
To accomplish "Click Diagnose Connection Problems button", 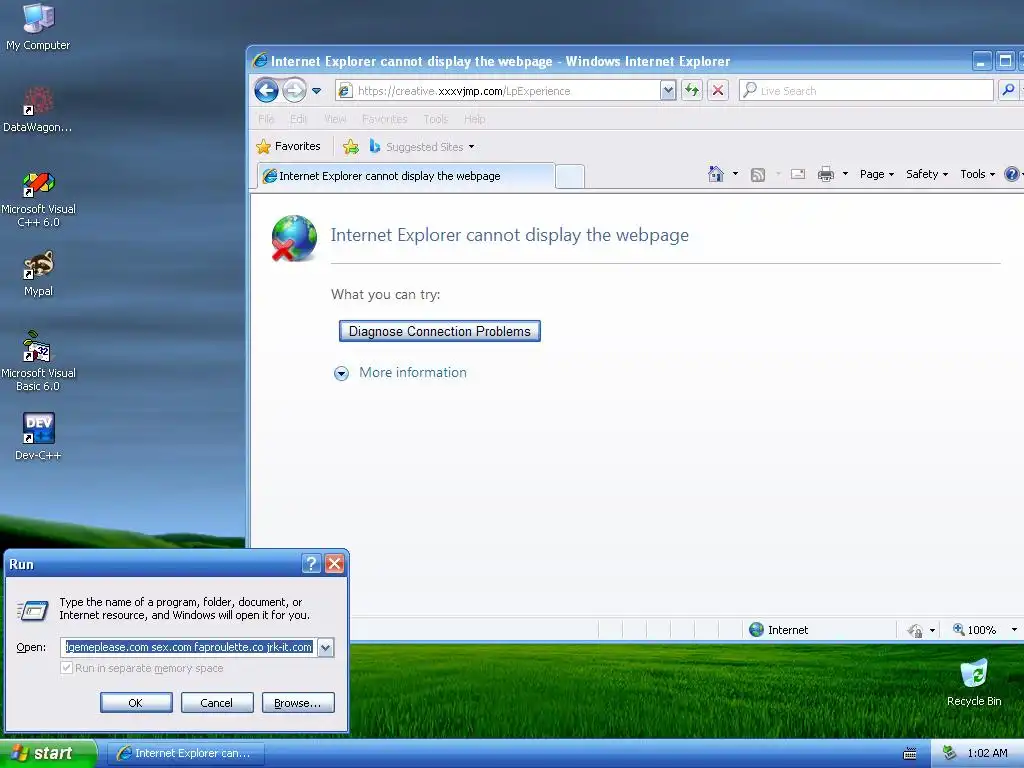I will point(440,331).
